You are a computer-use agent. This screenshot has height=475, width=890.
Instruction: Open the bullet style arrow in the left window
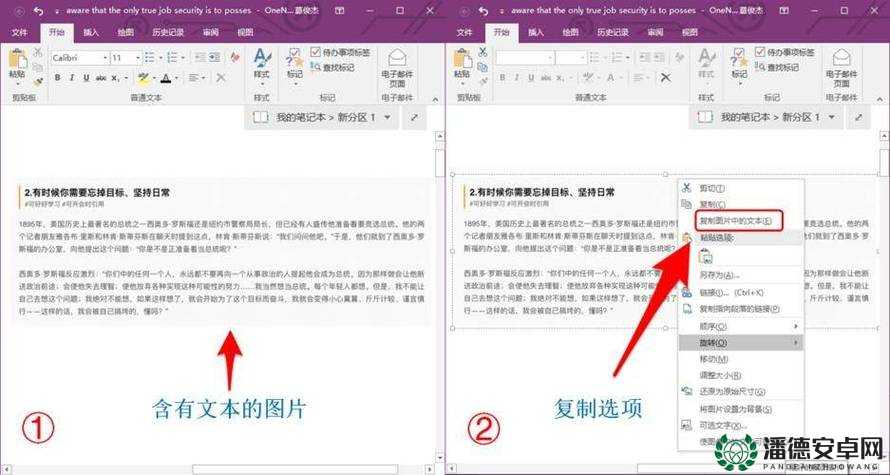(161, 58)
